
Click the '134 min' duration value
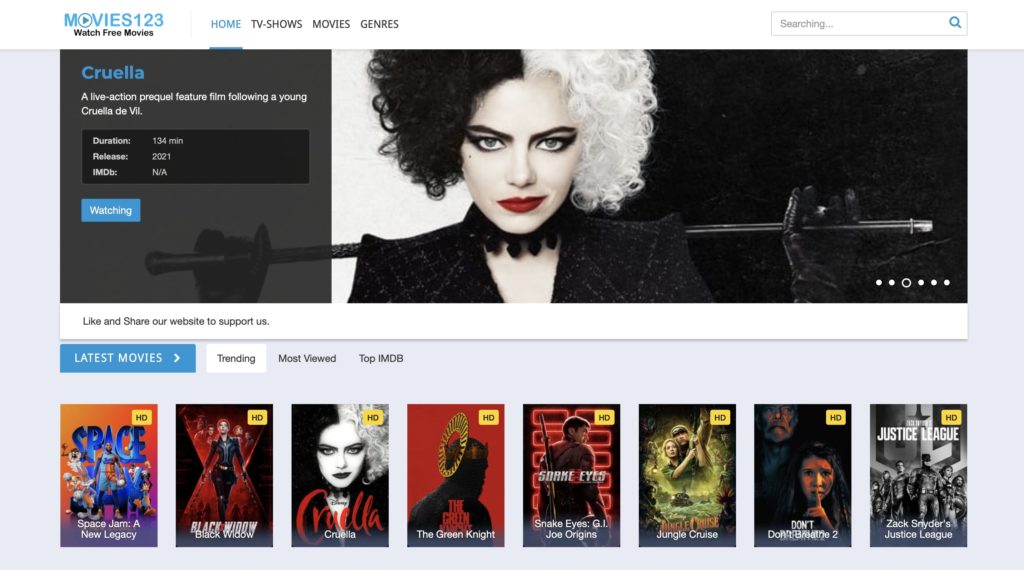point(167,140)
